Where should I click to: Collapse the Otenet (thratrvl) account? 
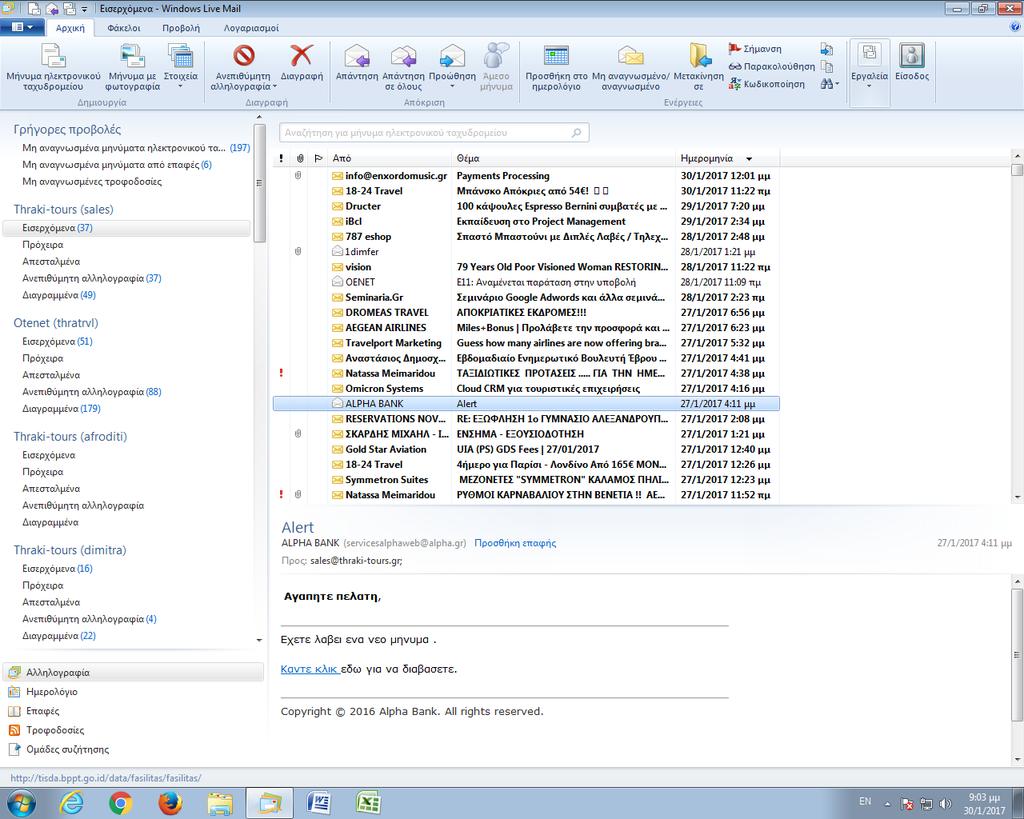pyautogui.click(x=56, y=323)
